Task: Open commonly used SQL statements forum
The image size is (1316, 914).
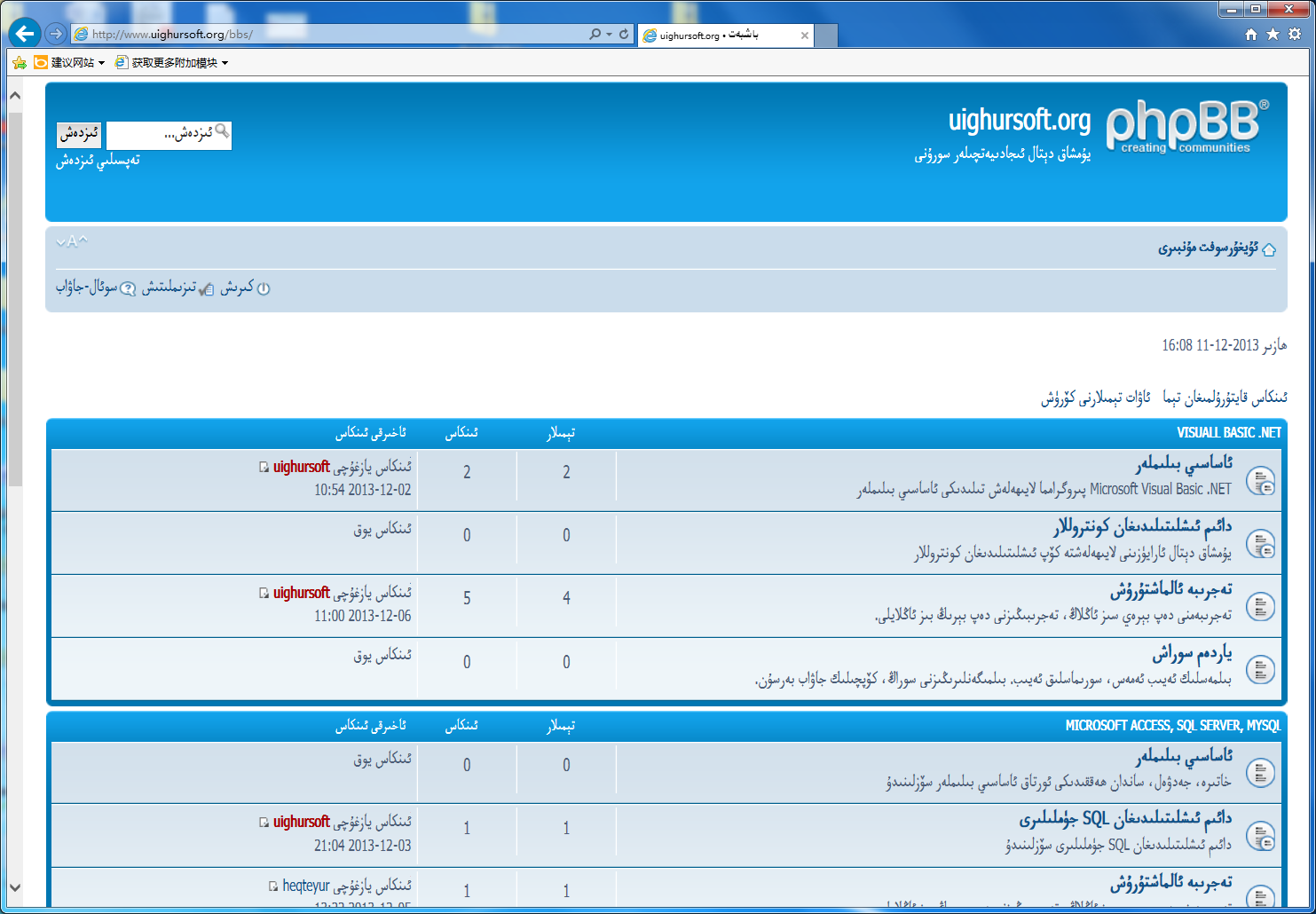Action: point(1125,818)
